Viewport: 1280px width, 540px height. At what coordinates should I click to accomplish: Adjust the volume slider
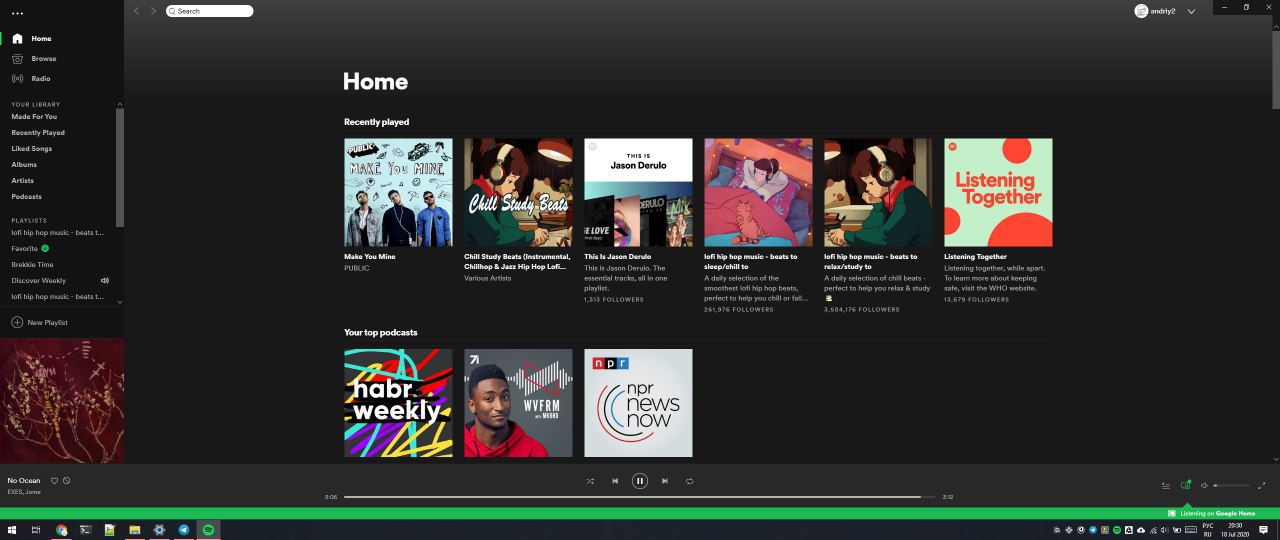point(1231,485)
